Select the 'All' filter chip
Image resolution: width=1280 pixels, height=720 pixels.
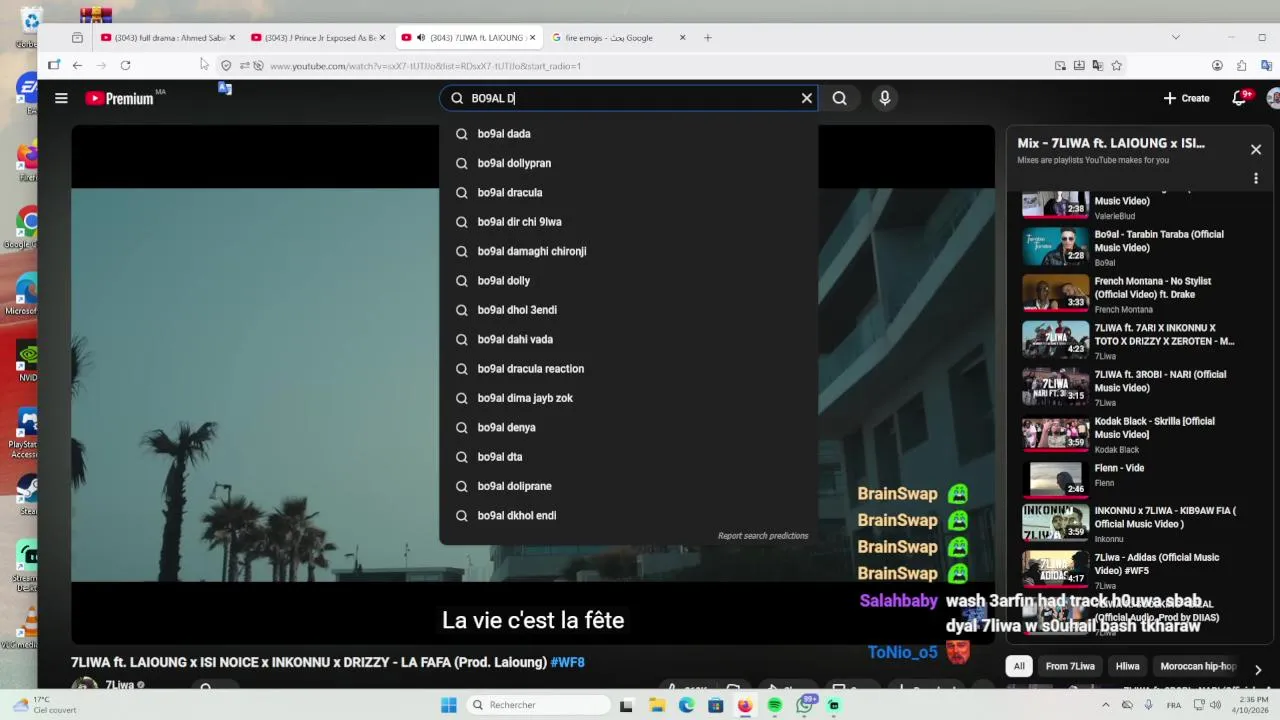click(x=1019, y=666)
